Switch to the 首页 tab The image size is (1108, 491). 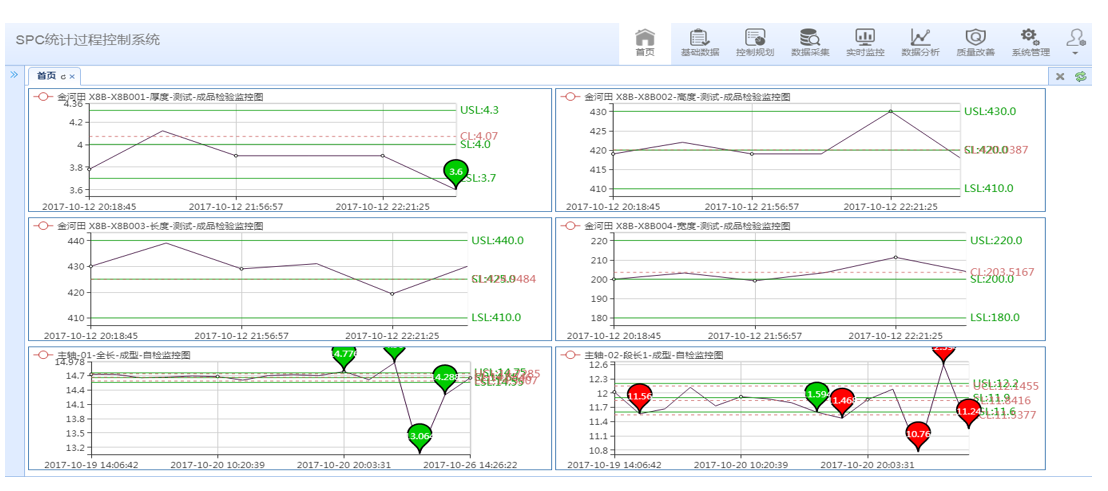pos(46,76)
